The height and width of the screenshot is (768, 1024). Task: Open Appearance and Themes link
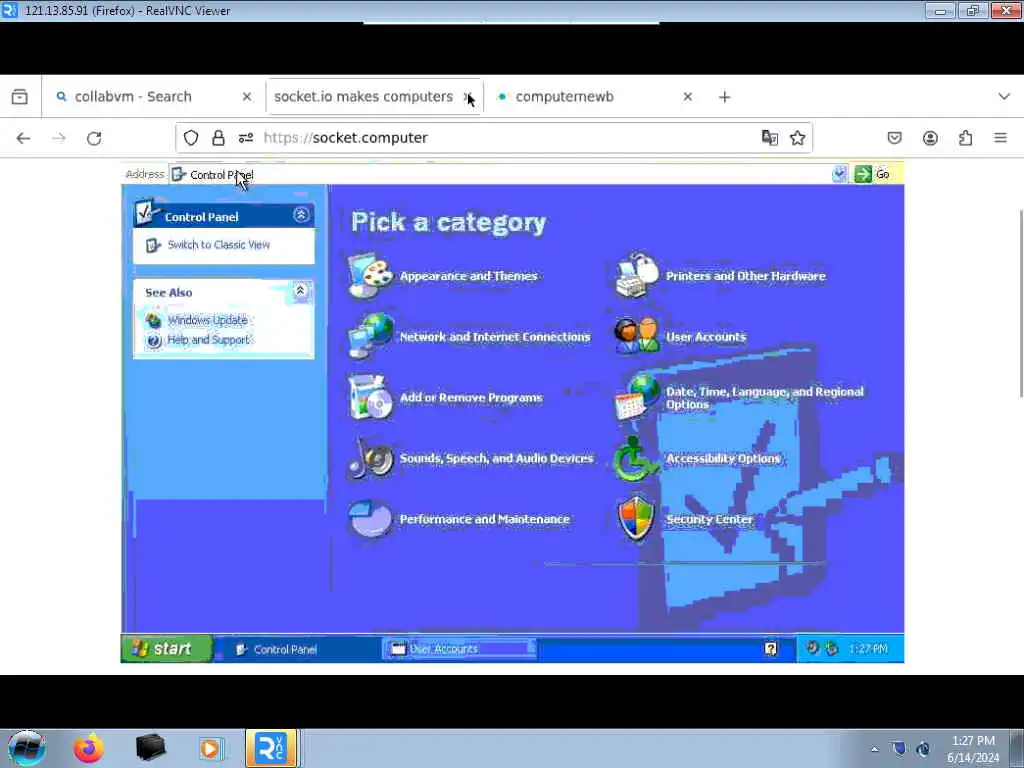[468, 276]
